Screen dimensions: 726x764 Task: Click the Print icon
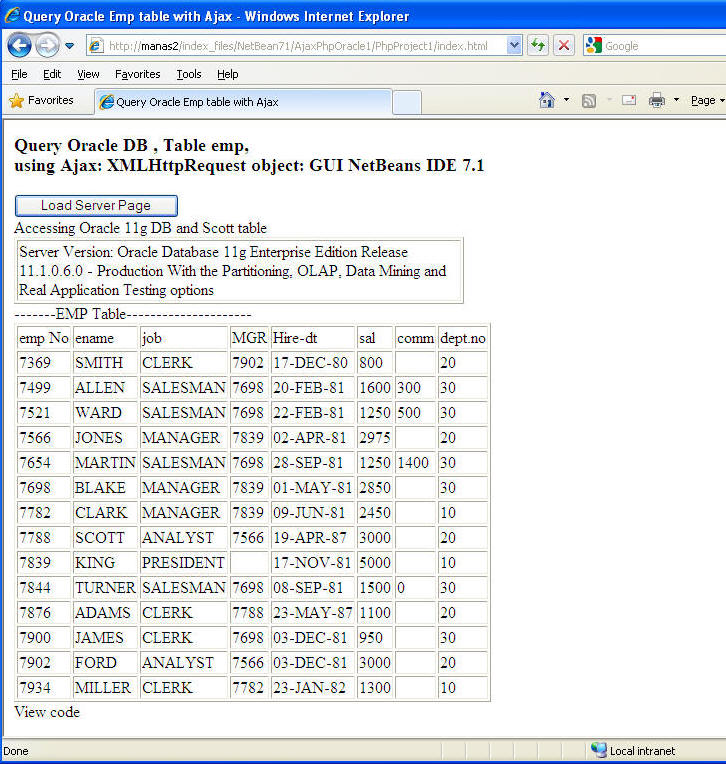(x=657, y=100)
